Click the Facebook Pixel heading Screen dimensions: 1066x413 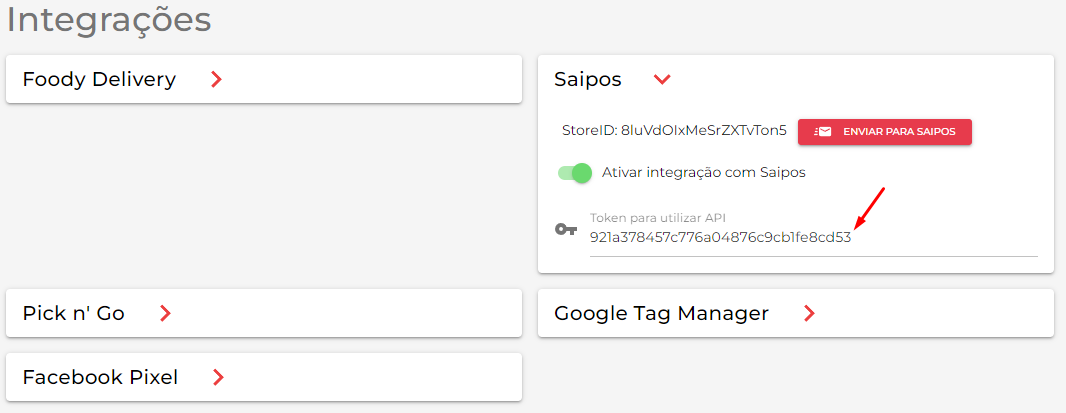pyautogui.click(x=100, y=377)
